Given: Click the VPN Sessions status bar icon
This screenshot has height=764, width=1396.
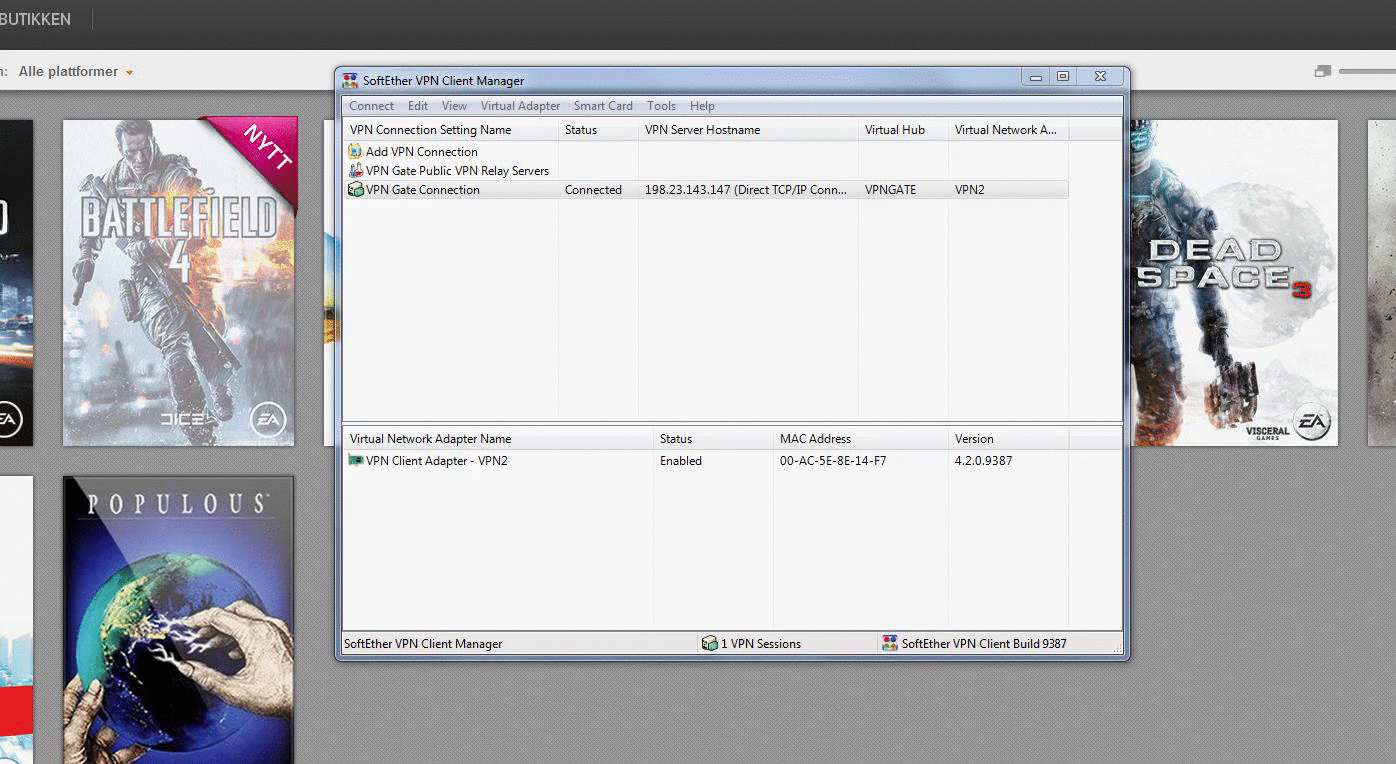Looking at the screenshot, I should click(x=710, y=644).
